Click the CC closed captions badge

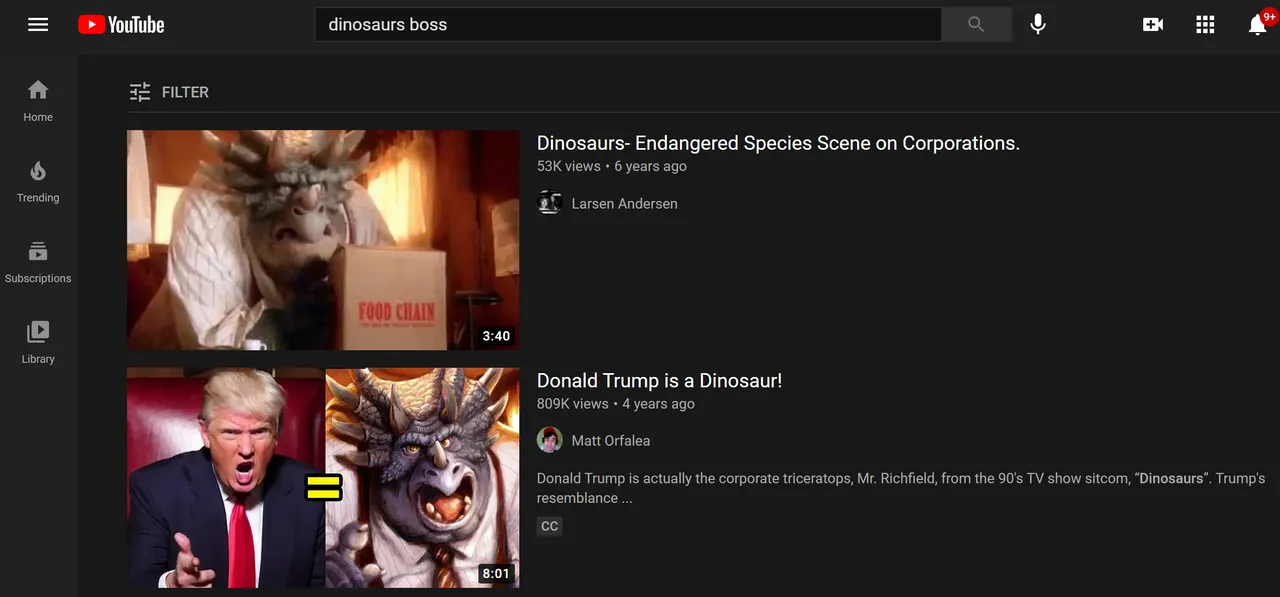coord(549,526)
